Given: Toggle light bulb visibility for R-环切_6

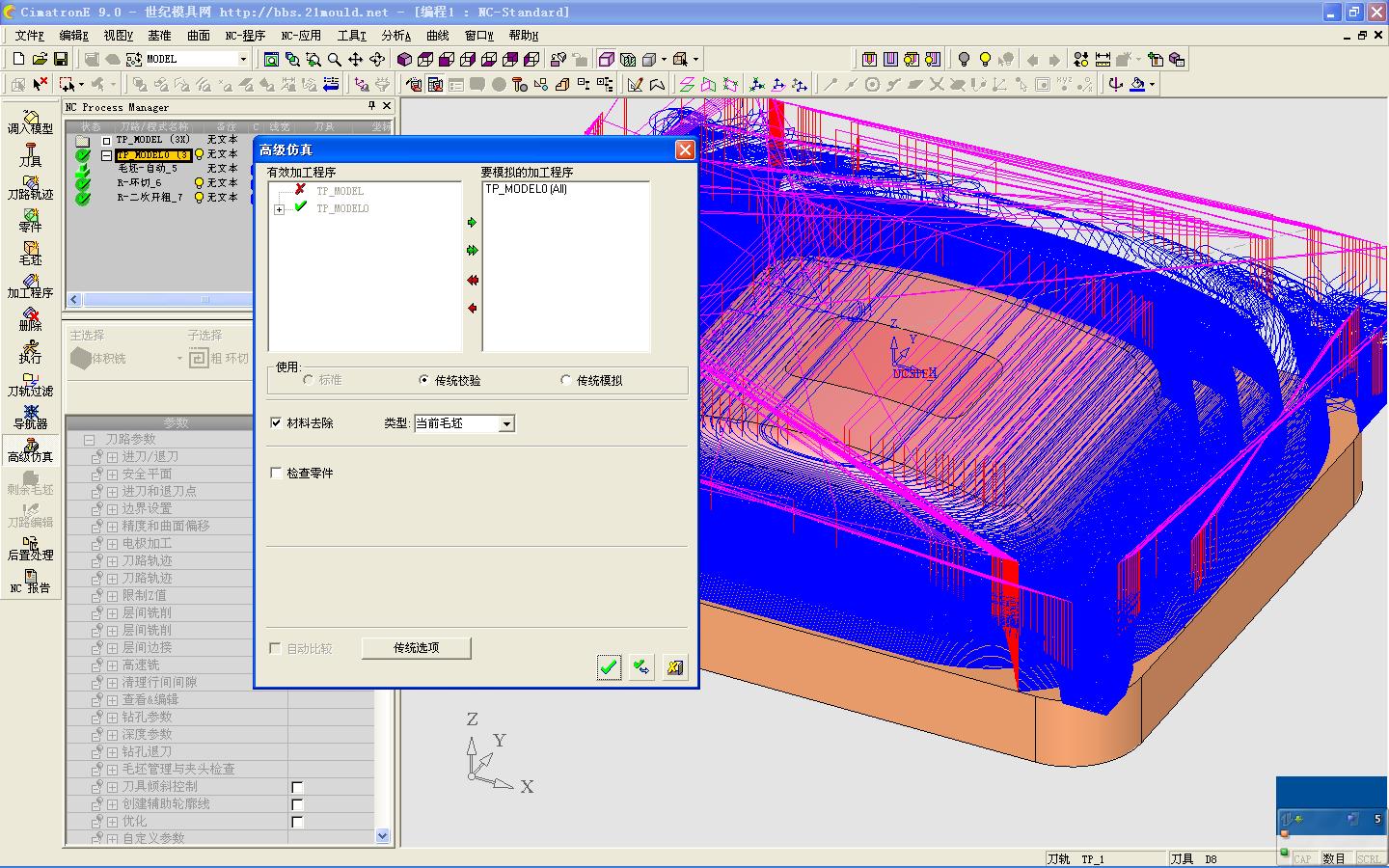Looking at the screenshot, I should pyautogui.click(x=200, y=182).
